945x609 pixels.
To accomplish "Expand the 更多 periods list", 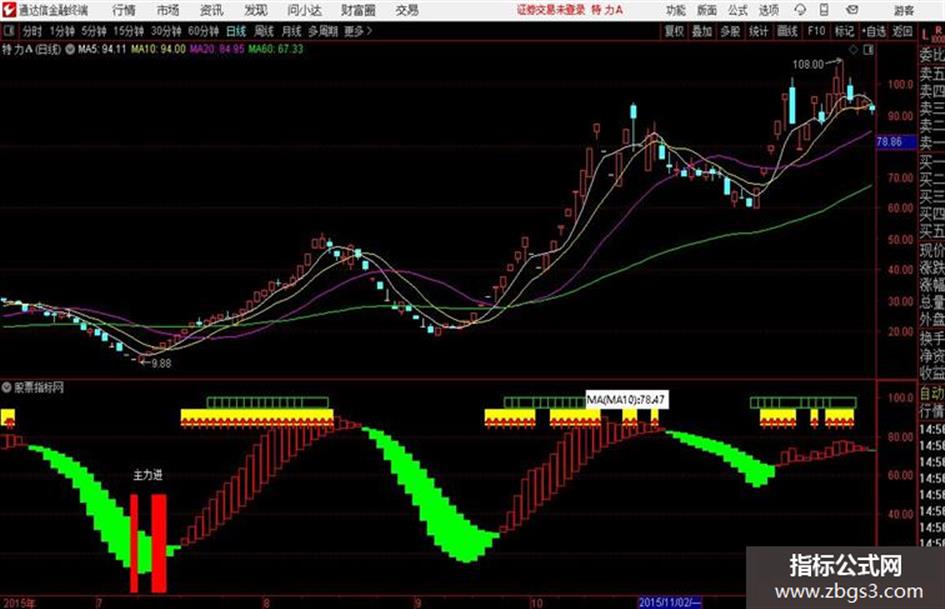I will (x=358, y=31).
